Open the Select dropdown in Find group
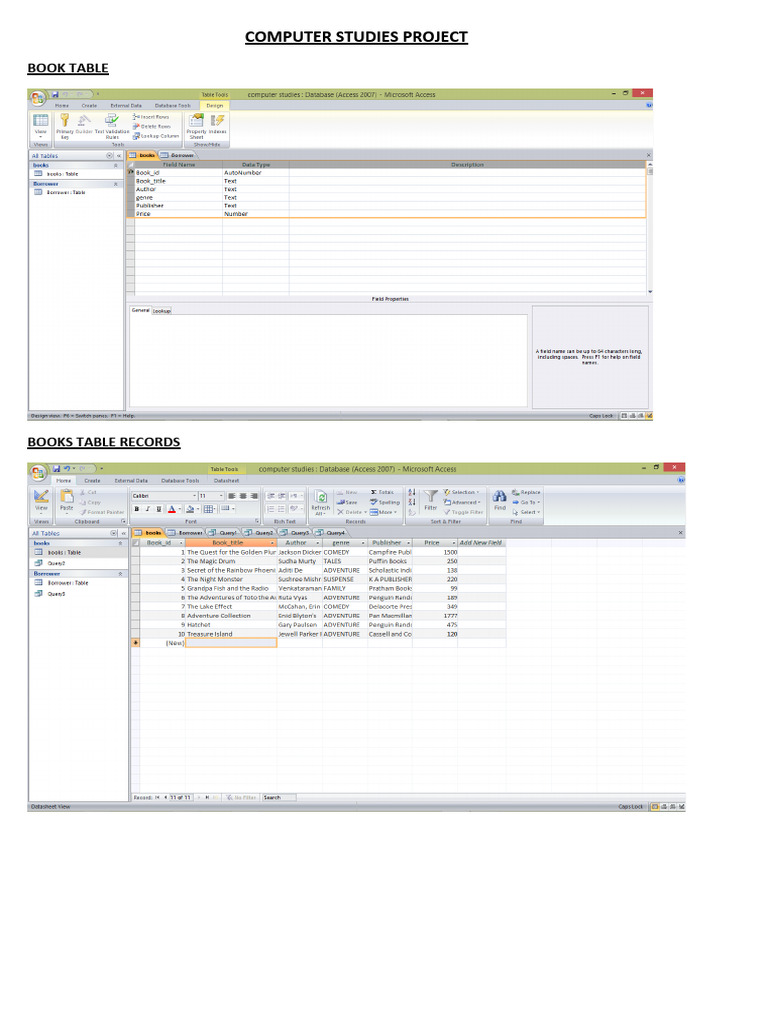 pos(526,512)
